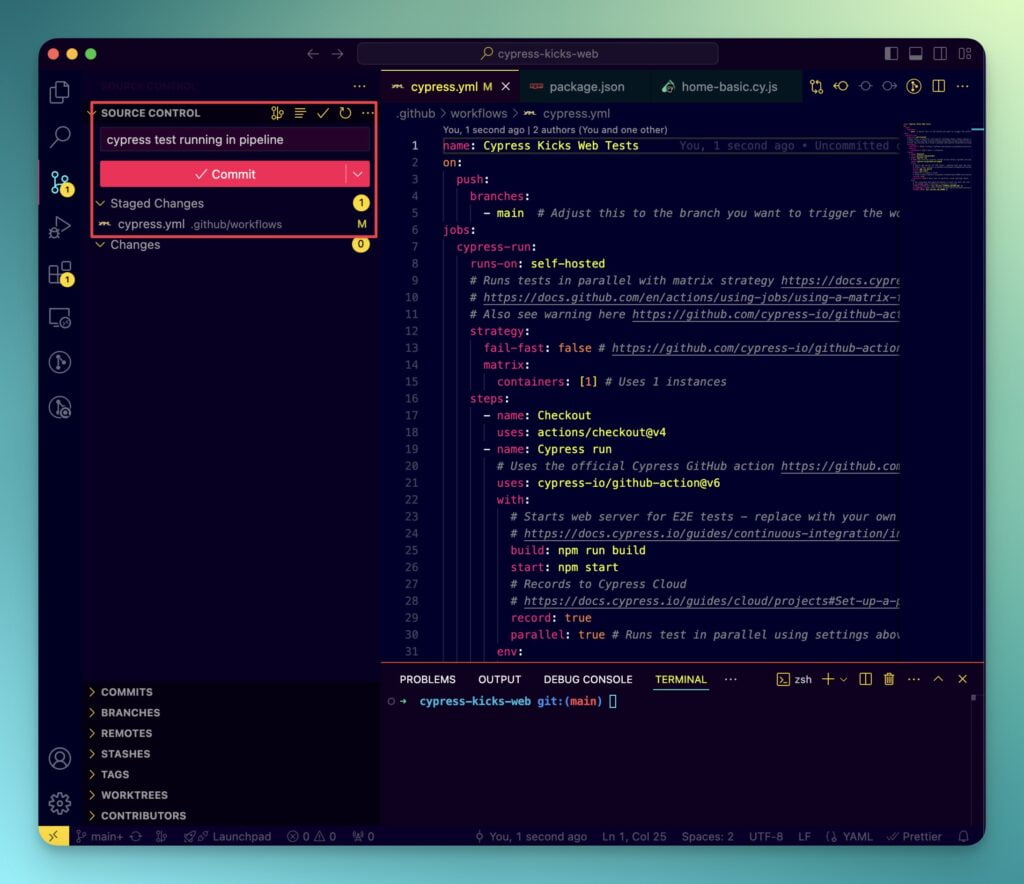Screen dimensions: 1024x884
Task: Open the Source Control view icon
Action: [61, 182]
